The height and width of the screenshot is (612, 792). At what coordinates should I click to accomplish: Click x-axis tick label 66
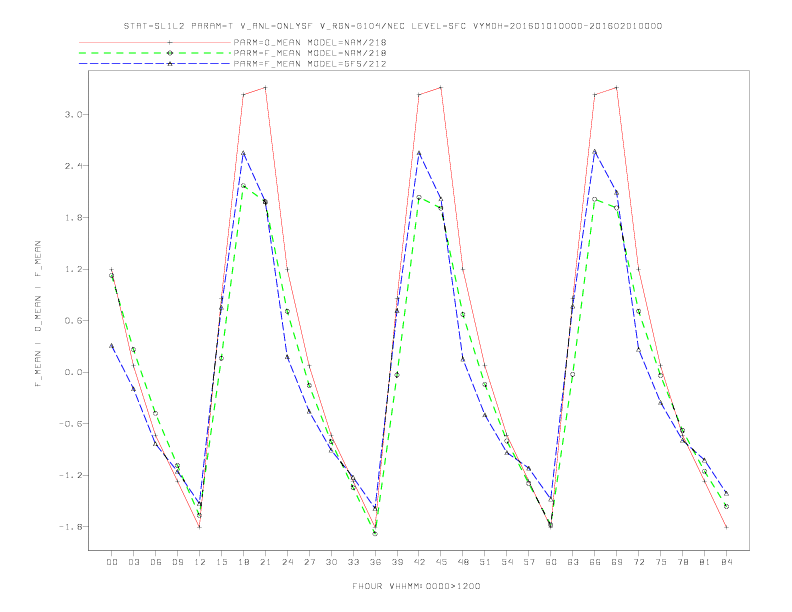595,562
